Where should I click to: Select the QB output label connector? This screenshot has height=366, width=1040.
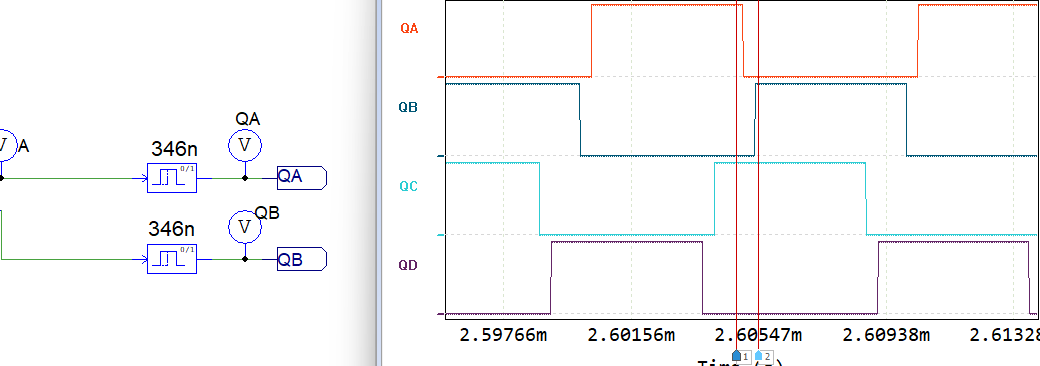click(x=302, y=259)
